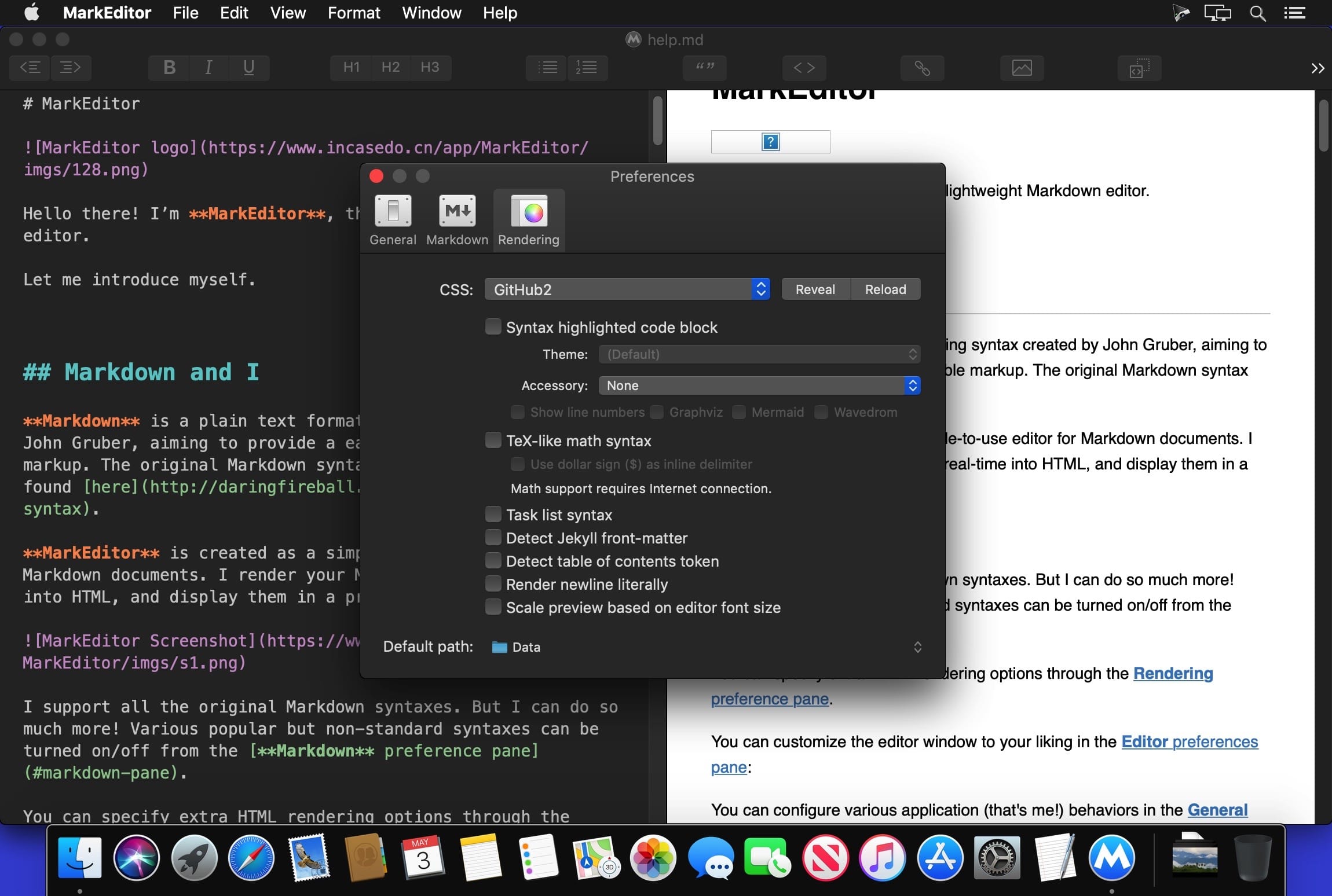
Task: Enable Syntax highlighted code block checkbox
Action: click(493, 327)
